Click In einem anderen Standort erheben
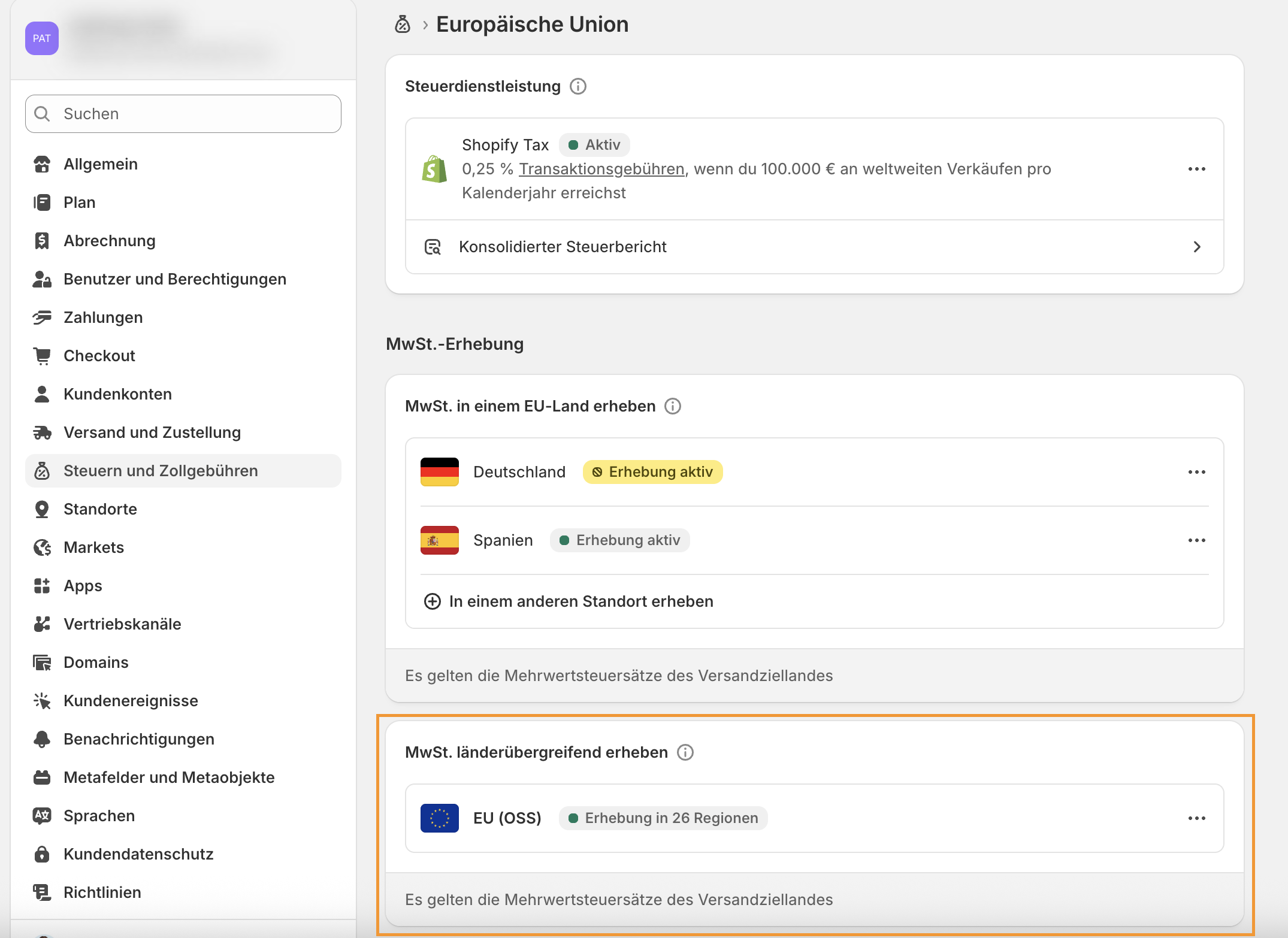 pos(580,601)
